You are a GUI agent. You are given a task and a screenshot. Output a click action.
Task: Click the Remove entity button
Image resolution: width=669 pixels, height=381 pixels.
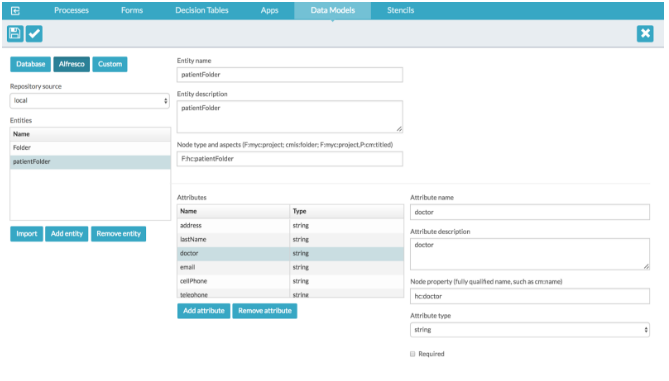118,234
